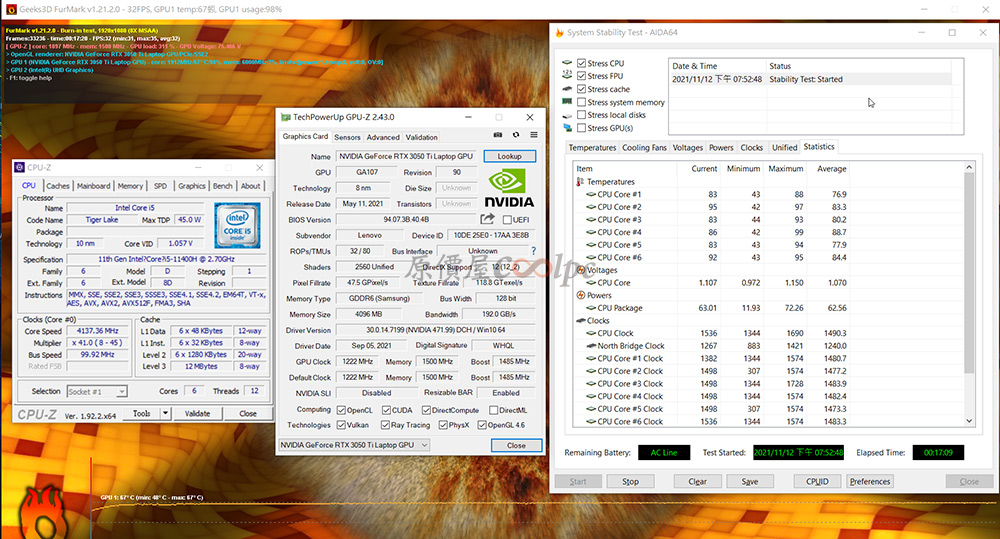Viewport: 1000px width, 539px height.
Task: Uncheck the Stress cache checkbox
Action: pyautogui.click(x=581, y=89)
